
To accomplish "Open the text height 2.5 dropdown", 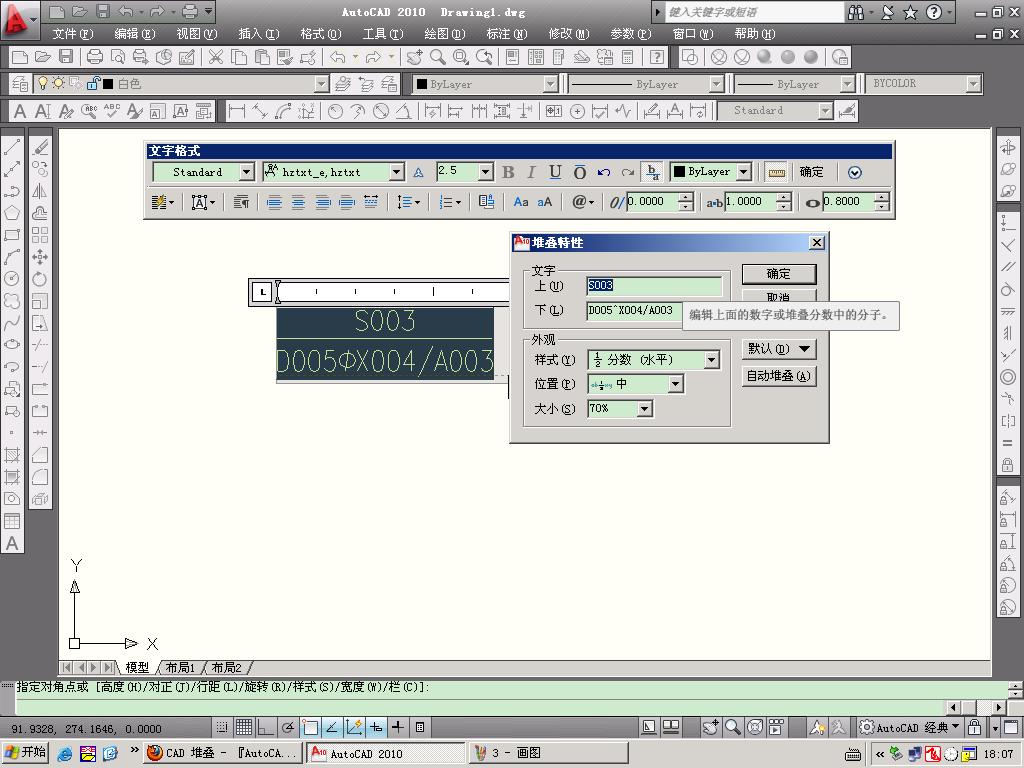I will coord(485,172).
